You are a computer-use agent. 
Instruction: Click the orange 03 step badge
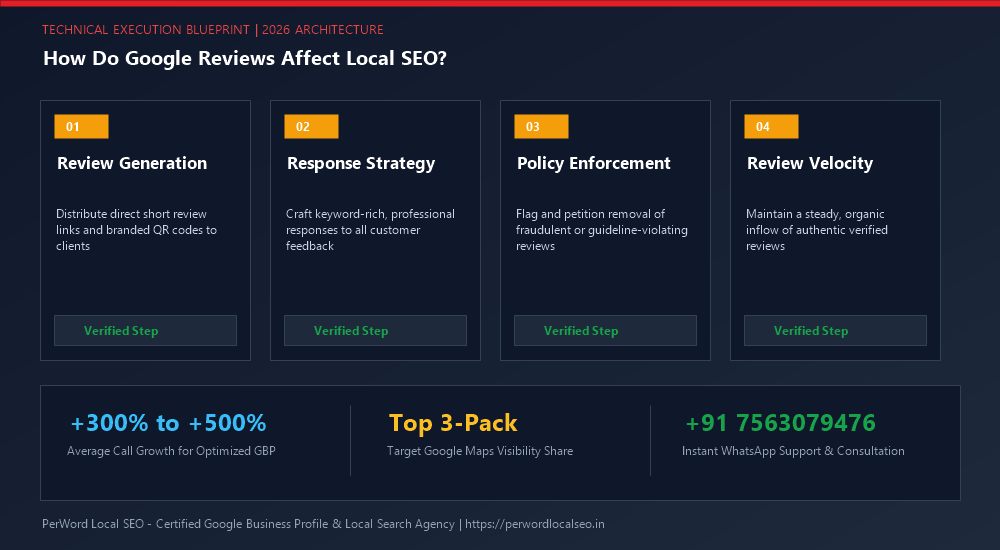[x=541, y=126]
